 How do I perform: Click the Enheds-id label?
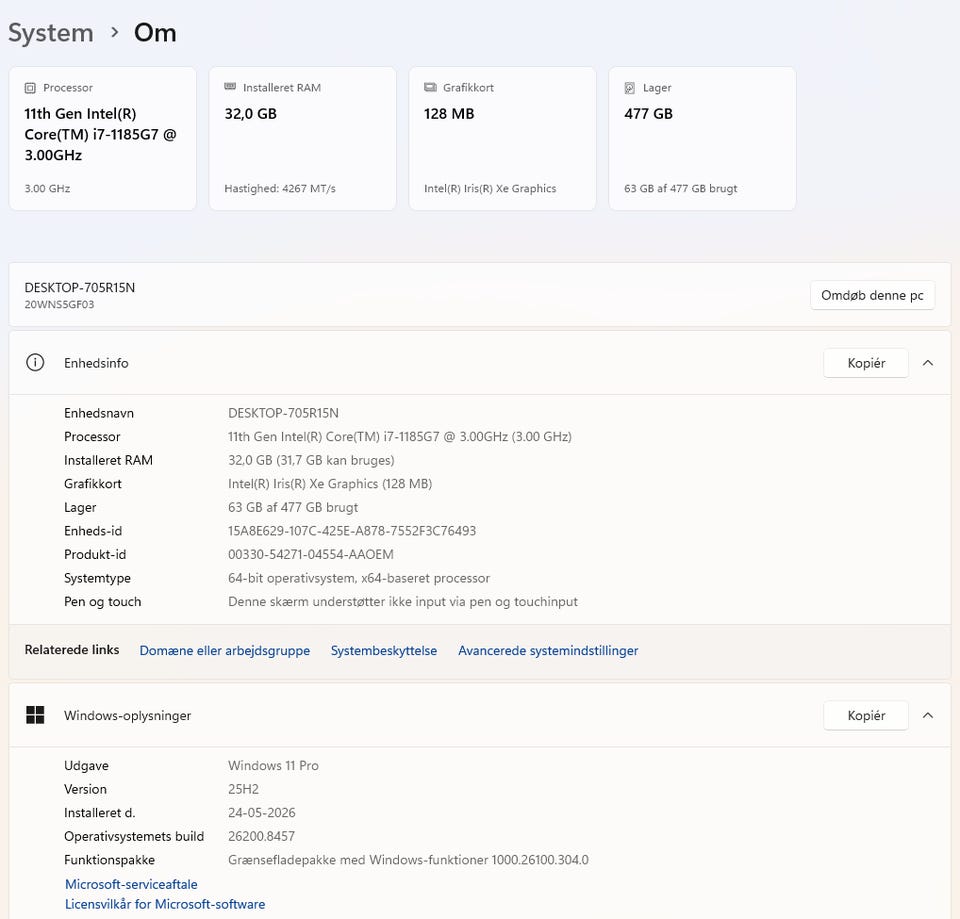(93, 531)
